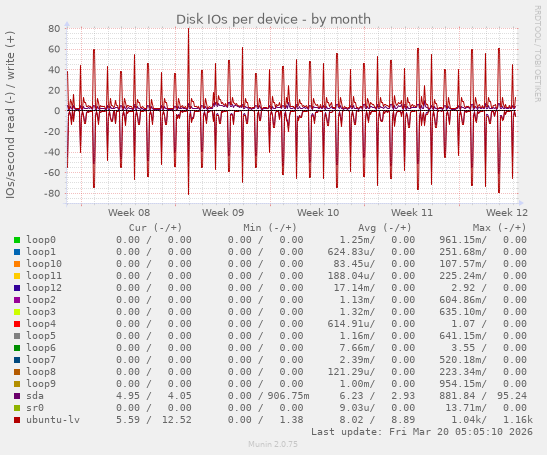Select the loop10 legend label
Screen dimensions: 547x455
pyautogui.click(x=44, y=264)
